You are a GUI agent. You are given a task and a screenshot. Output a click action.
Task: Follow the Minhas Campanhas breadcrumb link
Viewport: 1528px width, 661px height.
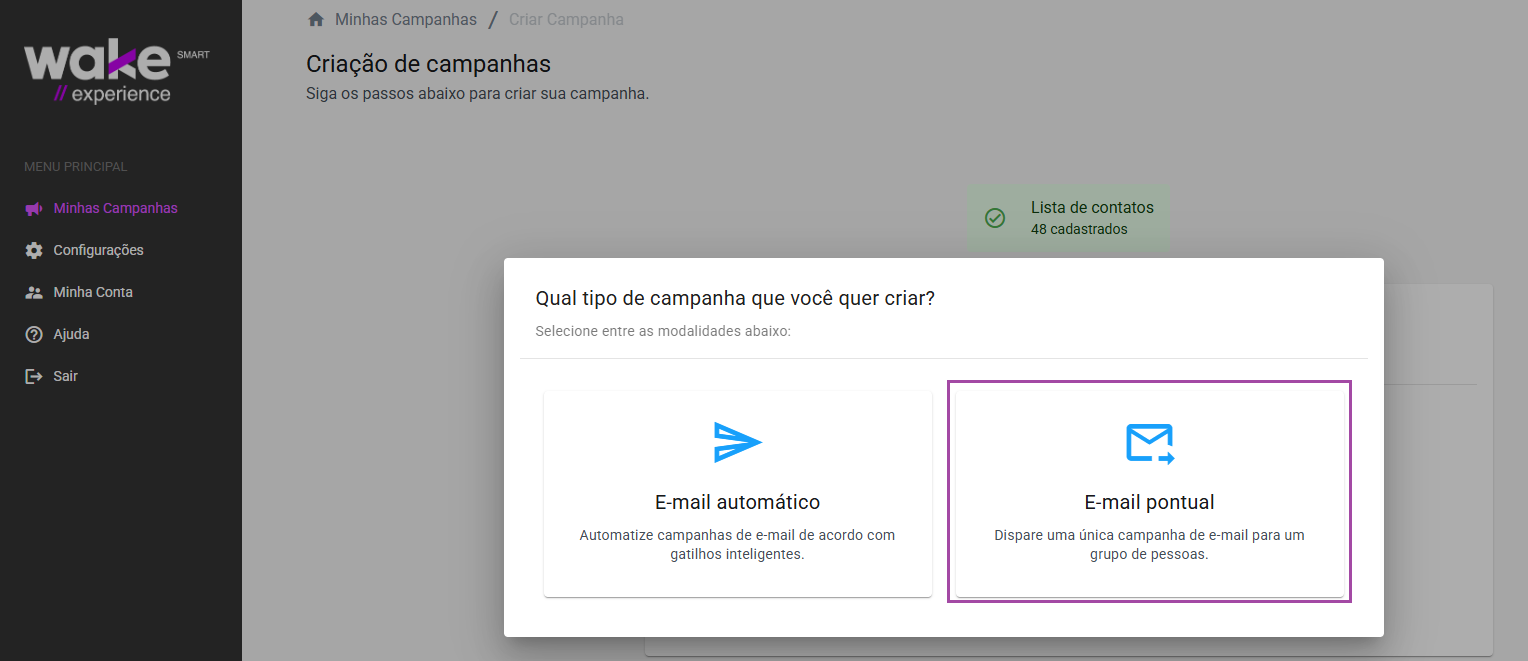point(406,19)
